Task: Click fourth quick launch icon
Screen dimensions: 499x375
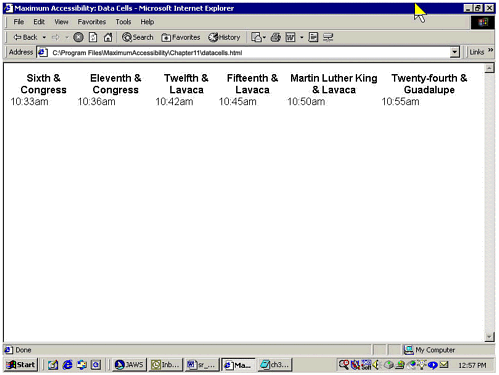Action: [x=96, y=365]
